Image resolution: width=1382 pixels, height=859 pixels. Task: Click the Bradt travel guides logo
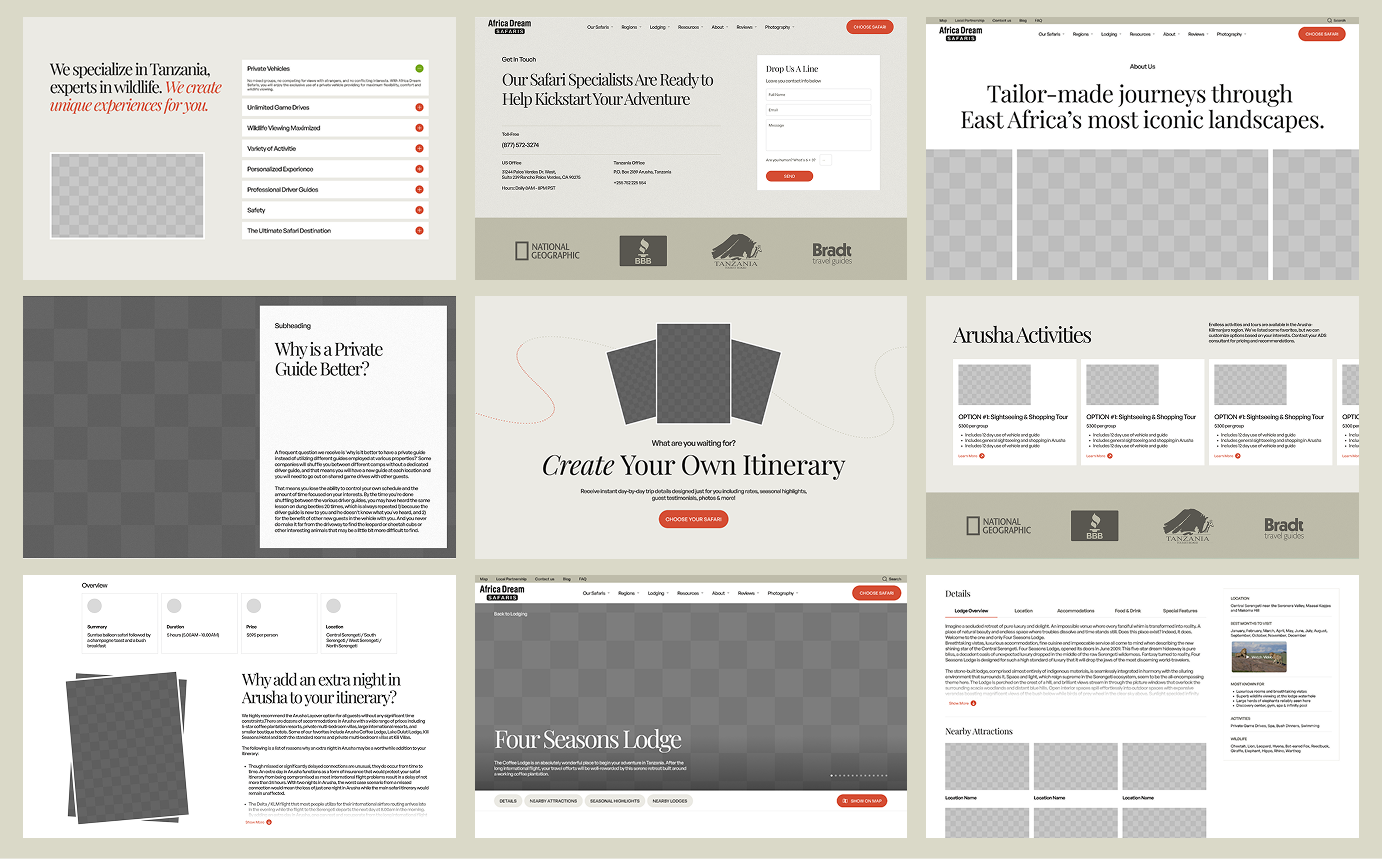[833, 250]
